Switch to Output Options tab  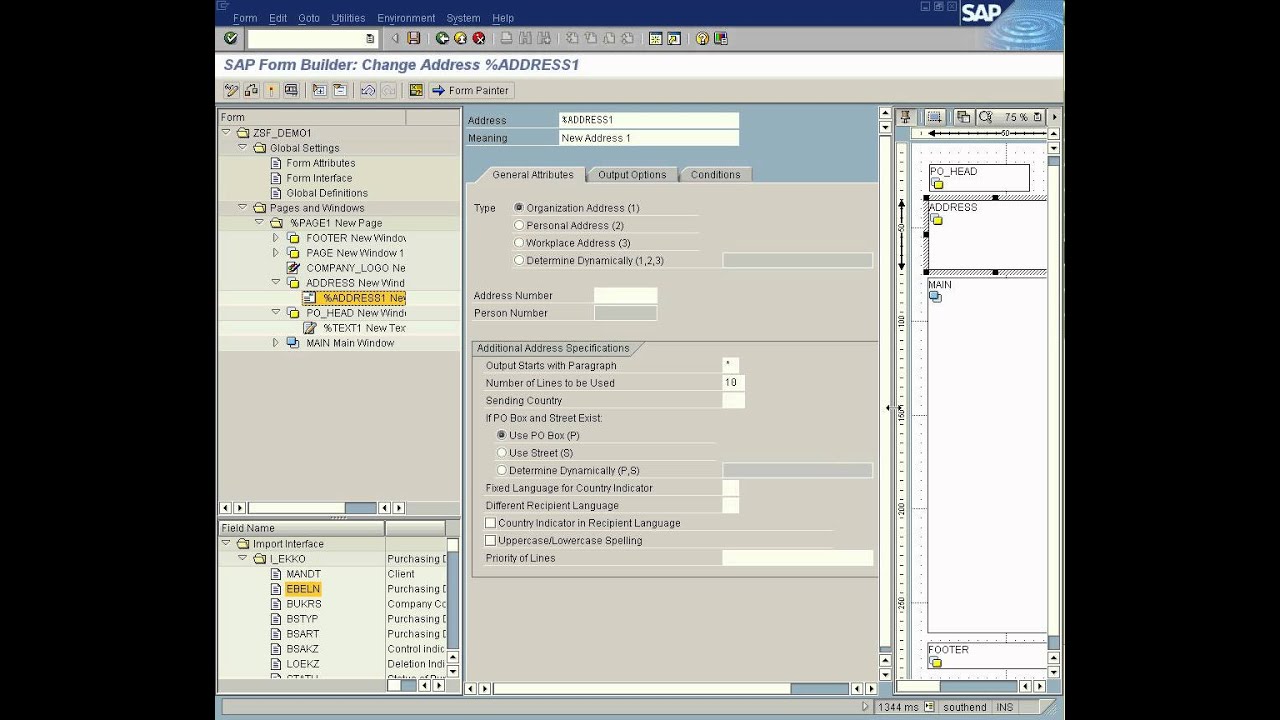tap(632, 174)
